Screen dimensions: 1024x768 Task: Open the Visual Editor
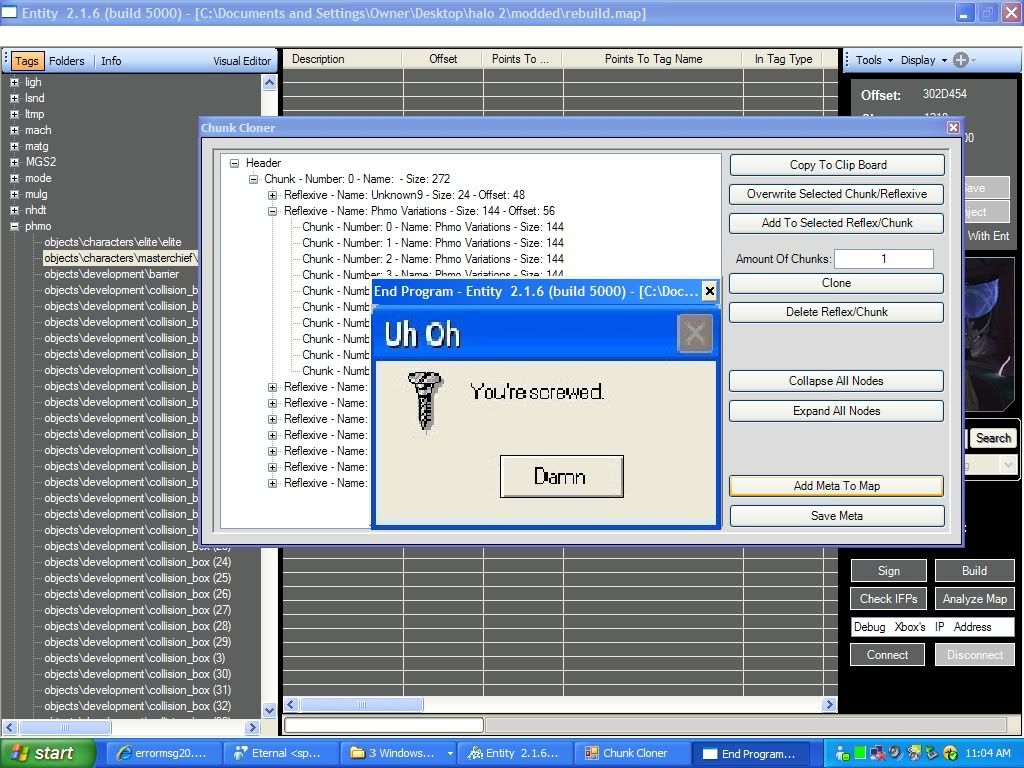point(242,61)
